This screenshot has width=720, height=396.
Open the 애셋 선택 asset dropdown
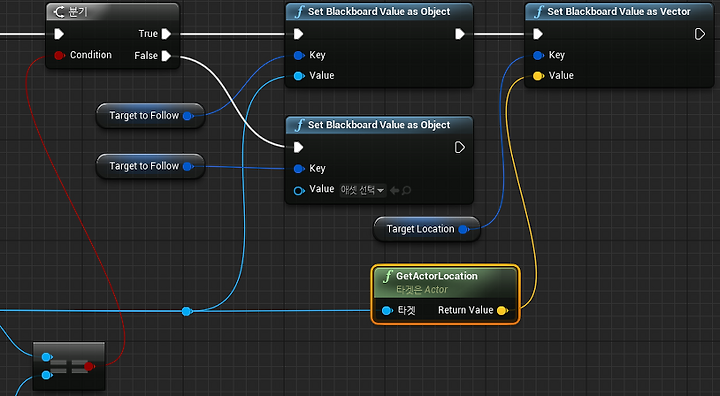363,190
